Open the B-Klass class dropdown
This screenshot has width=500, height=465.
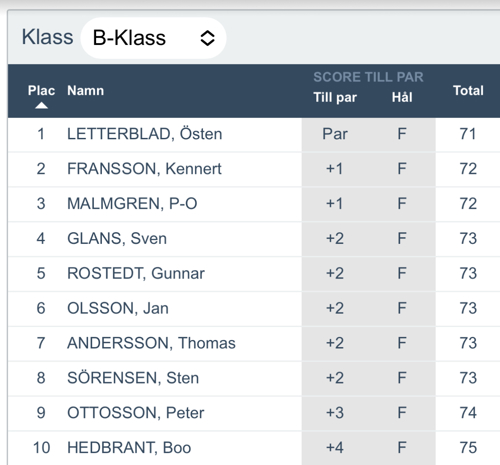point(153,38)
